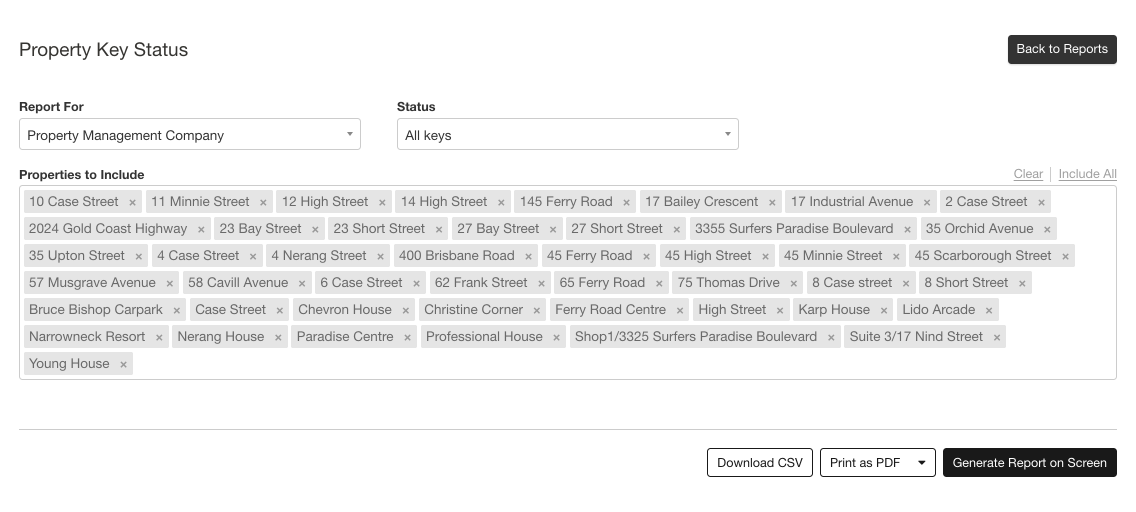The image size is (1136, 512).
Task: Remove Suite 3/17 Nind Street tag
Action: (997, 337)
